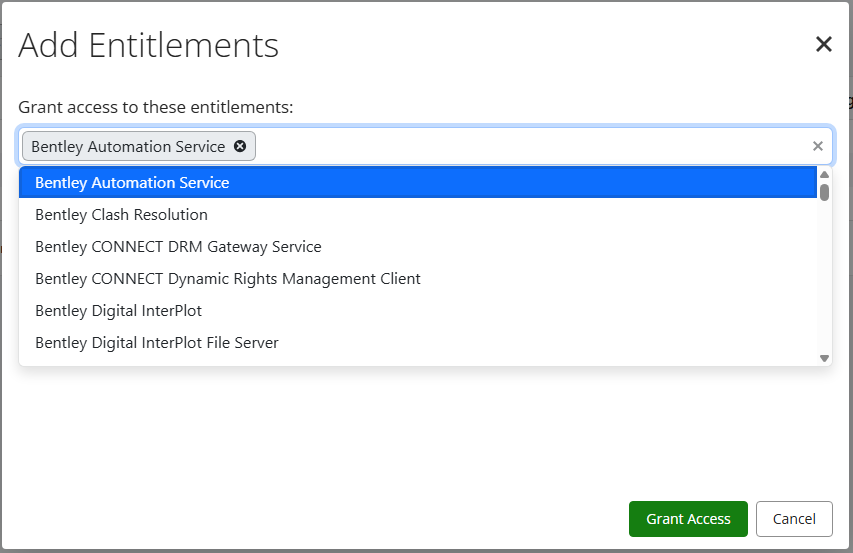Image resolution: width=853 pixels, height=553 pixels.
Task: Cancel adding entitlements
Action: pos(794,519)
